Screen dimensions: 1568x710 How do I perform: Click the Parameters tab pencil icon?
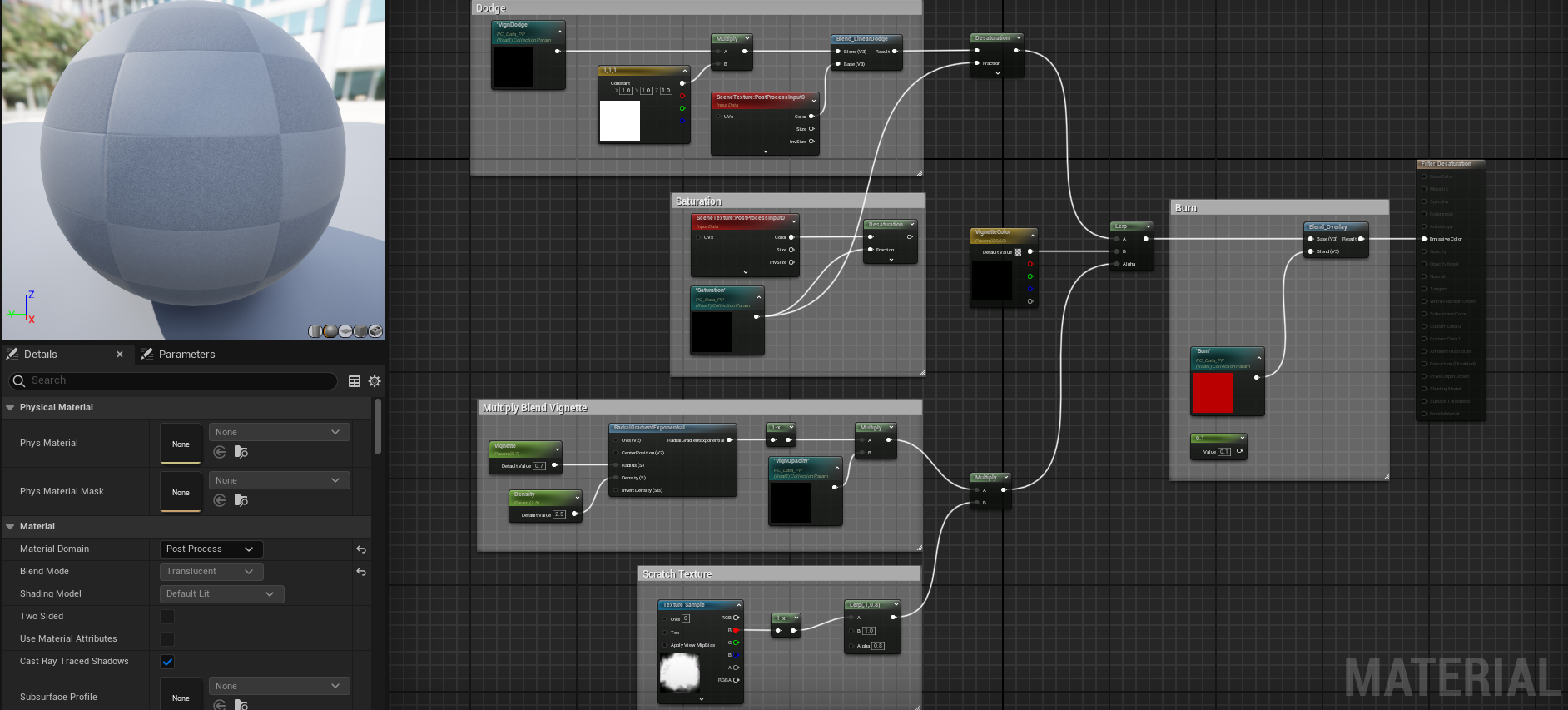point(147,354)
